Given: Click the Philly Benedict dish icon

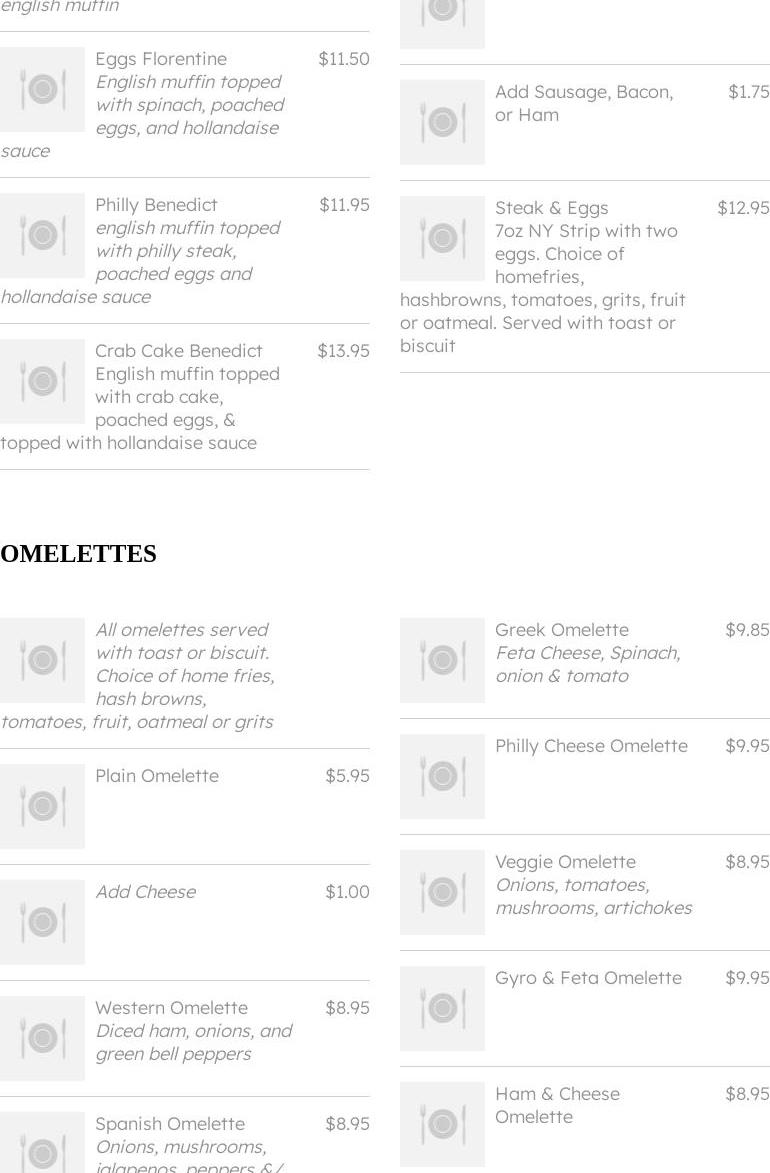Looking at the screenshot, I should click(42, 235).
